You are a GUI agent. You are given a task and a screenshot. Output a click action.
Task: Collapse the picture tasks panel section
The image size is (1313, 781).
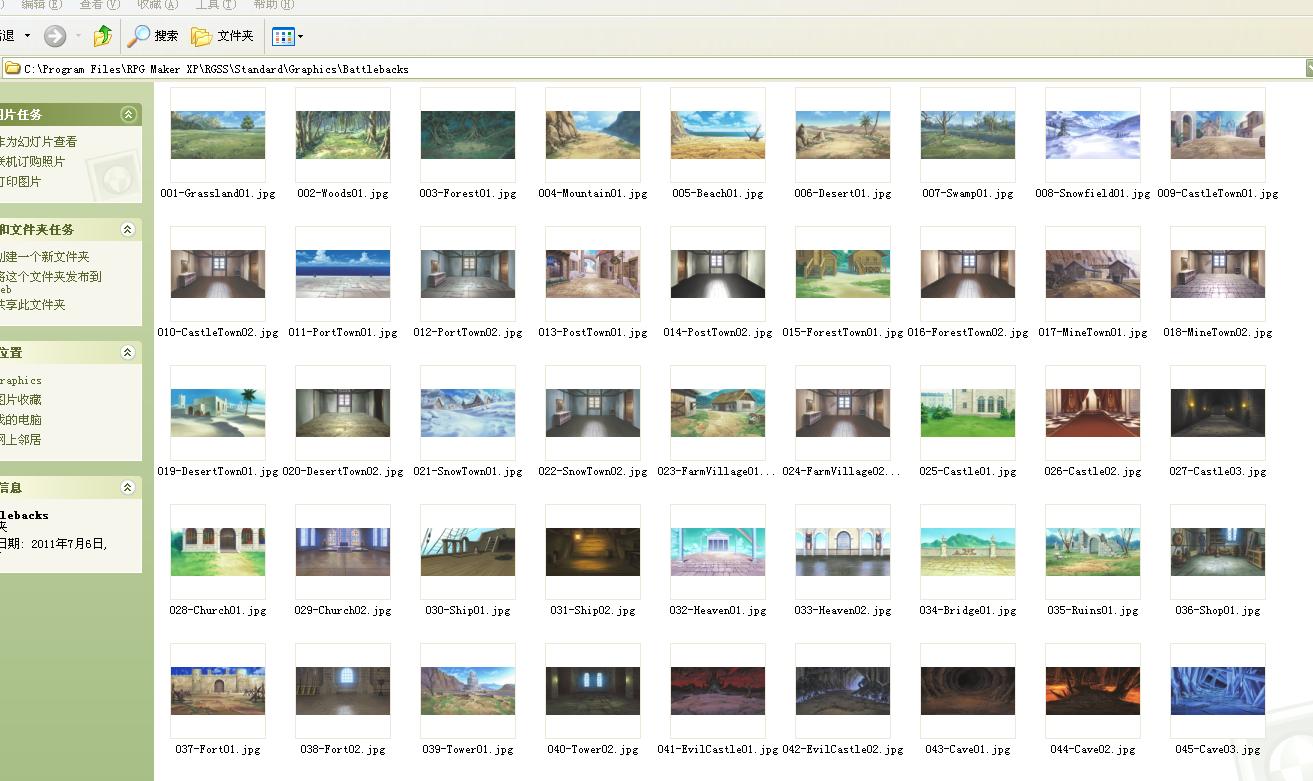(x=128, y=115)
